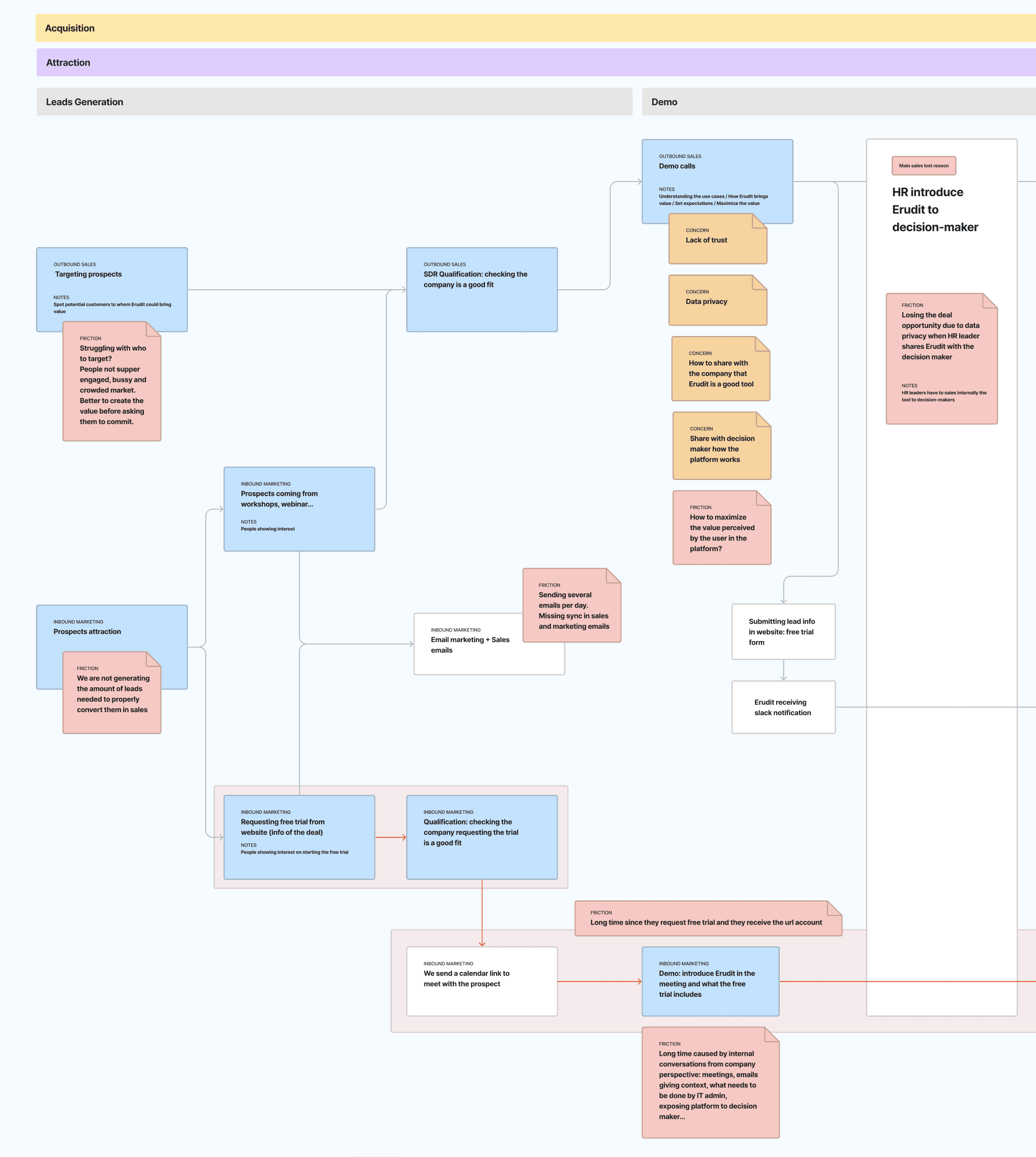Select 'Demo: introduce Erudit in the meeting' card
Image resolution: width=1036 pixels, height=1157 pixels.
[x=710, y=981]
